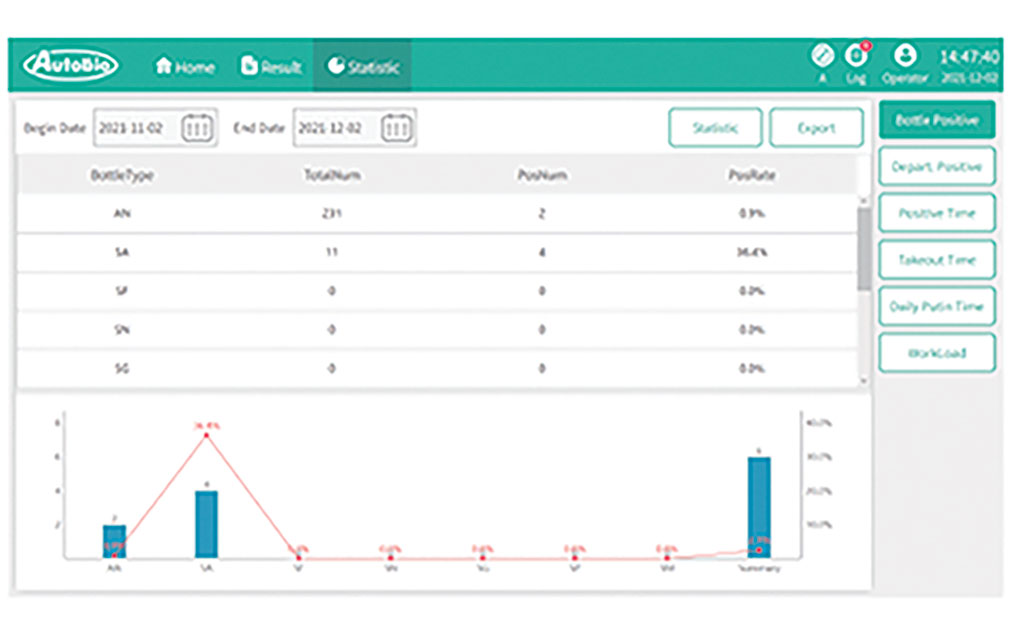The image size is (1017, 630).
Task: Run the Statistic button
Action: 715,128
